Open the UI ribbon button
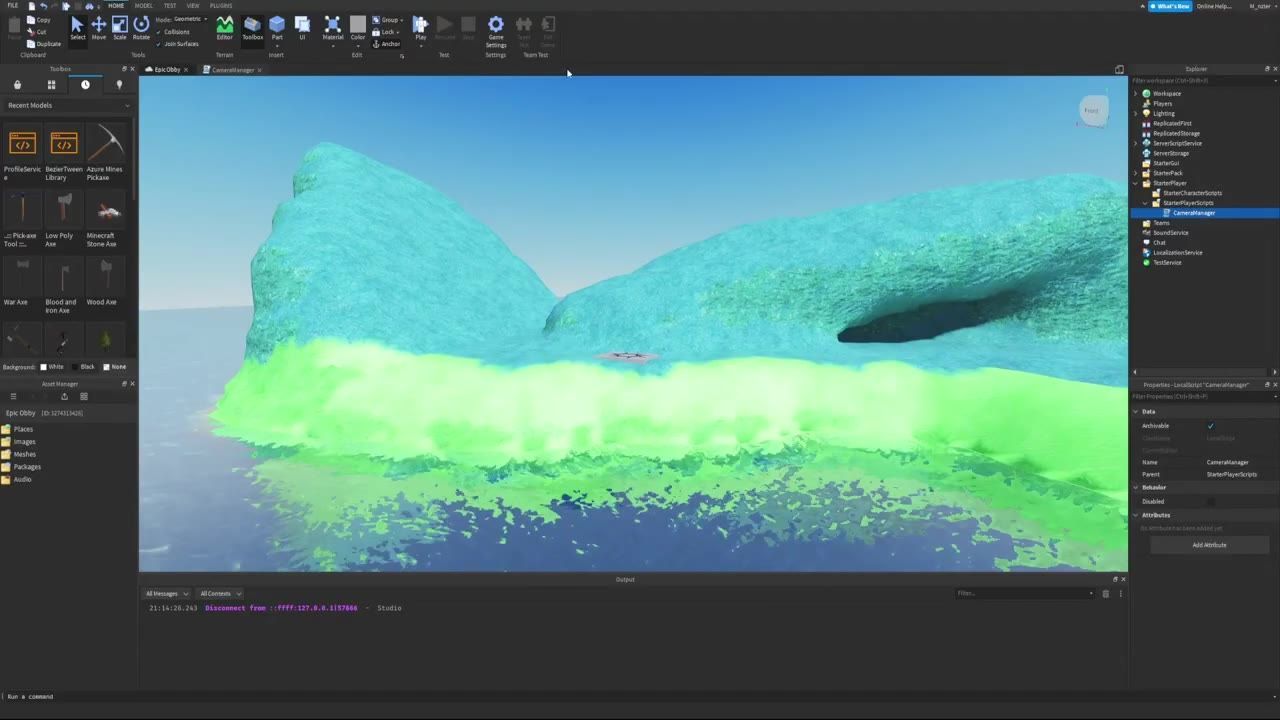 302,28
